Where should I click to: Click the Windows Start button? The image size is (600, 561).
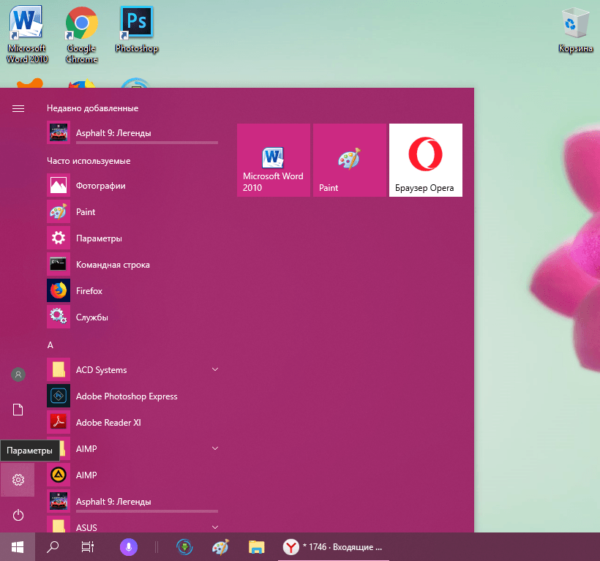(x=18, y=547)
